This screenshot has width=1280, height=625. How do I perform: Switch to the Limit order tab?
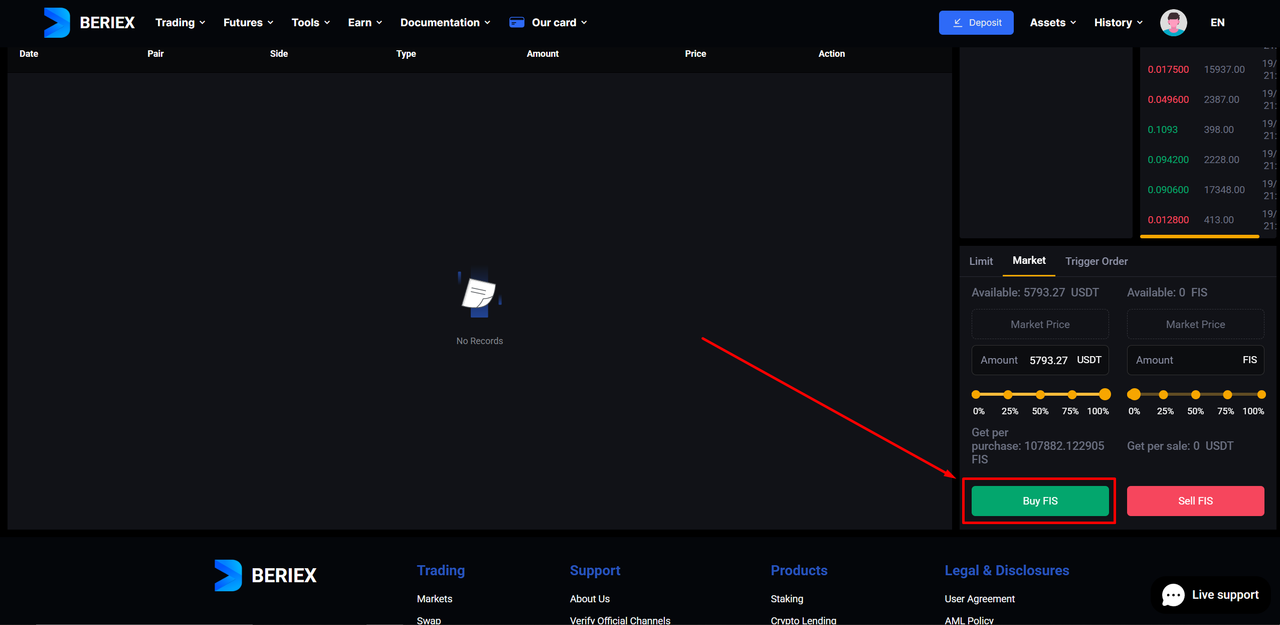[x=981, y=261]
